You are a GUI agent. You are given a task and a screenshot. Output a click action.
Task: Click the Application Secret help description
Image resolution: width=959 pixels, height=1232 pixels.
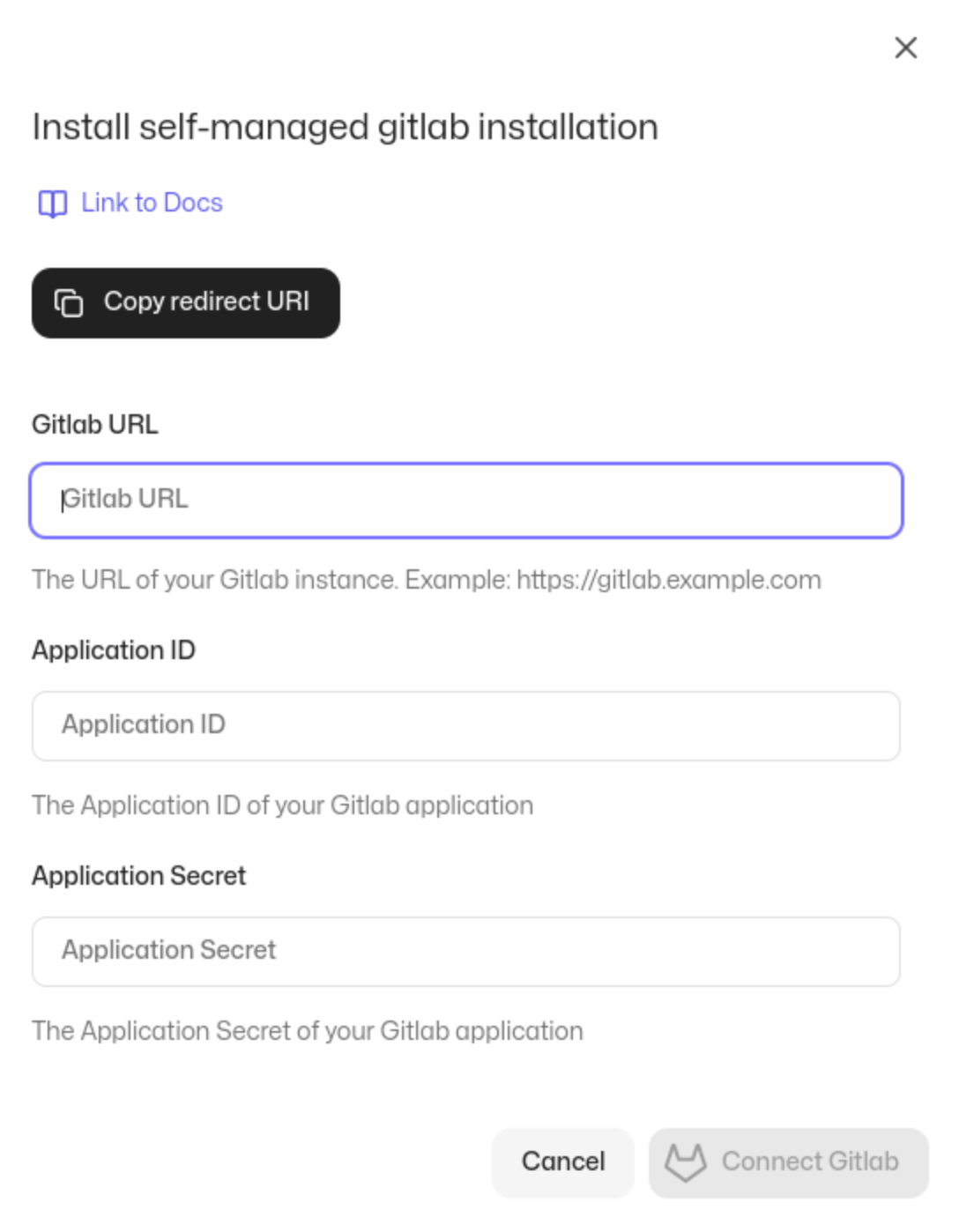tap(308, 1031)
